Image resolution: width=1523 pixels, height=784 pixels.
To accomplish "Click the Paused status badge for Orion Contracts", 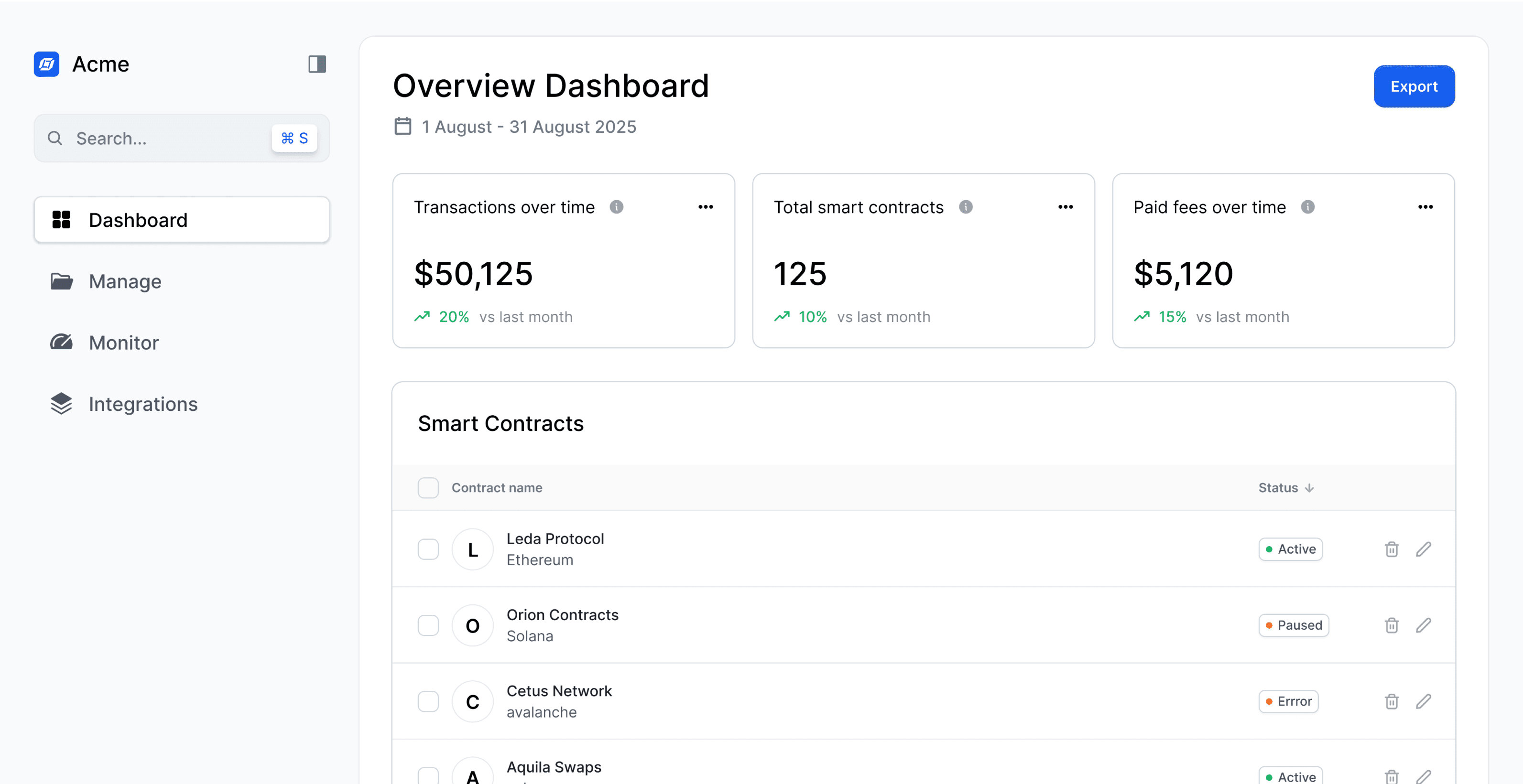I will (x=1293, y=625).
